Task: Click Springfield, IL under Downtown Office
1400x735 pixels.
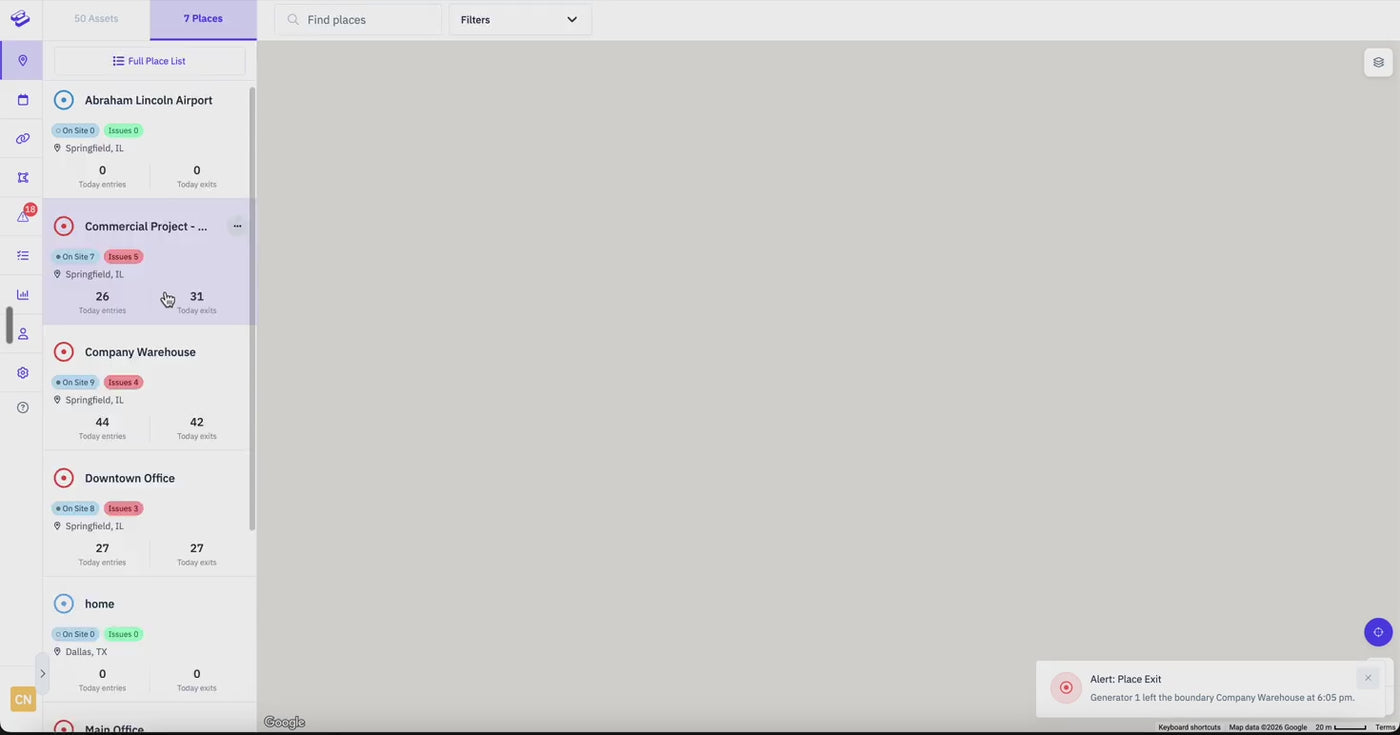Action: point(95,526)
